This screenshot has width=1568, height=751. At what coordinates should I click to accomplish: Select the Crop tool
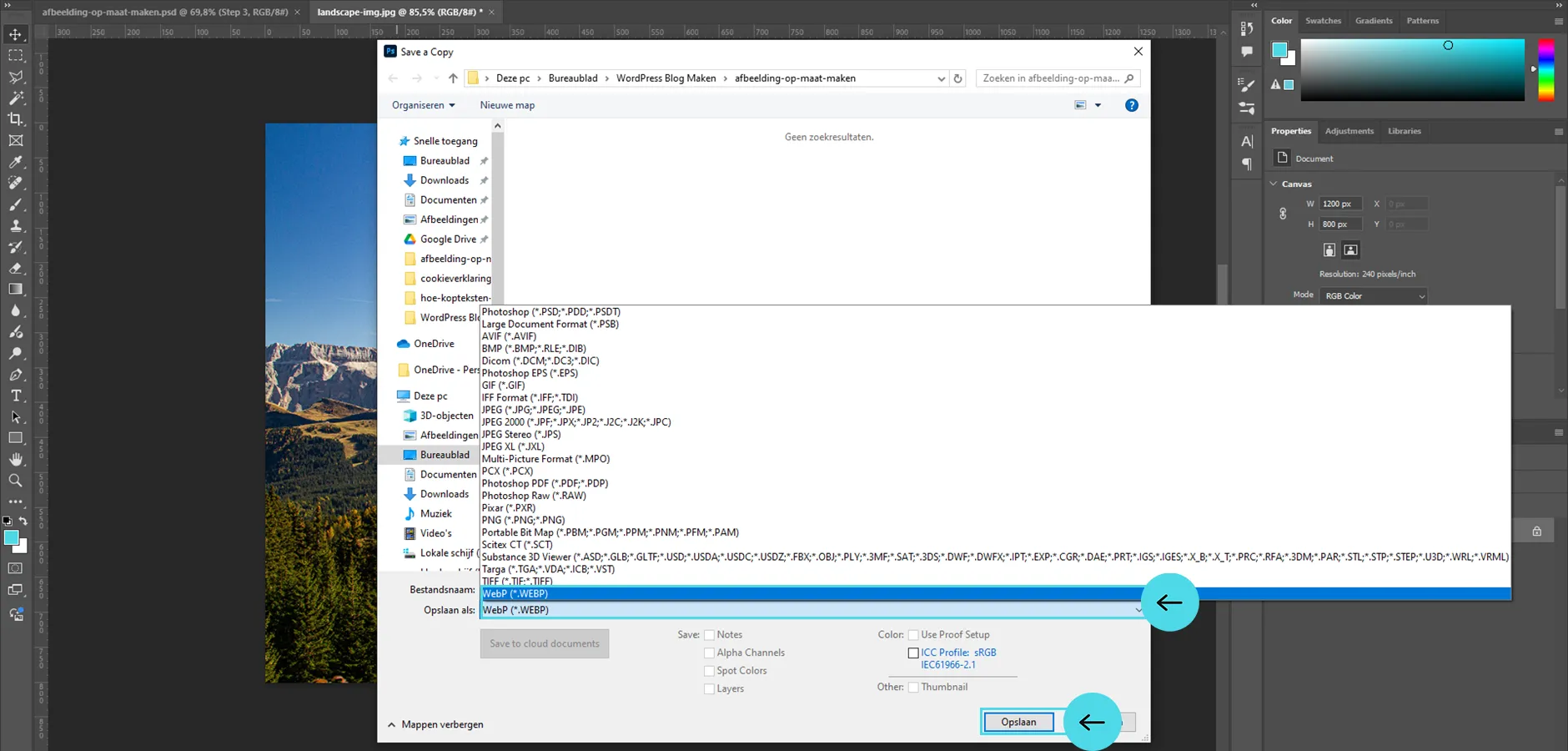coord(16,119)
